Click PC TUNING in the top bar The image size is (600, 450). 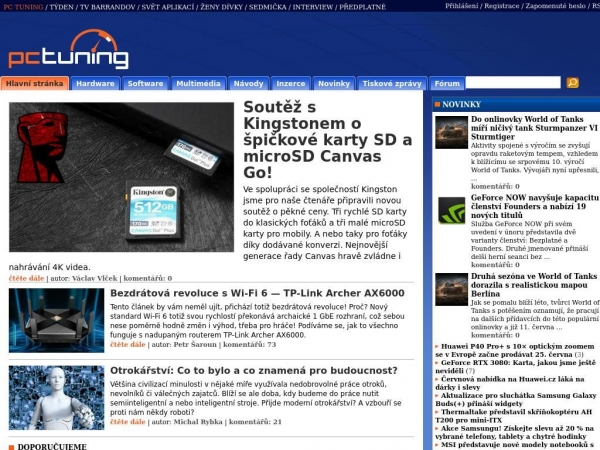coord(23,7)
